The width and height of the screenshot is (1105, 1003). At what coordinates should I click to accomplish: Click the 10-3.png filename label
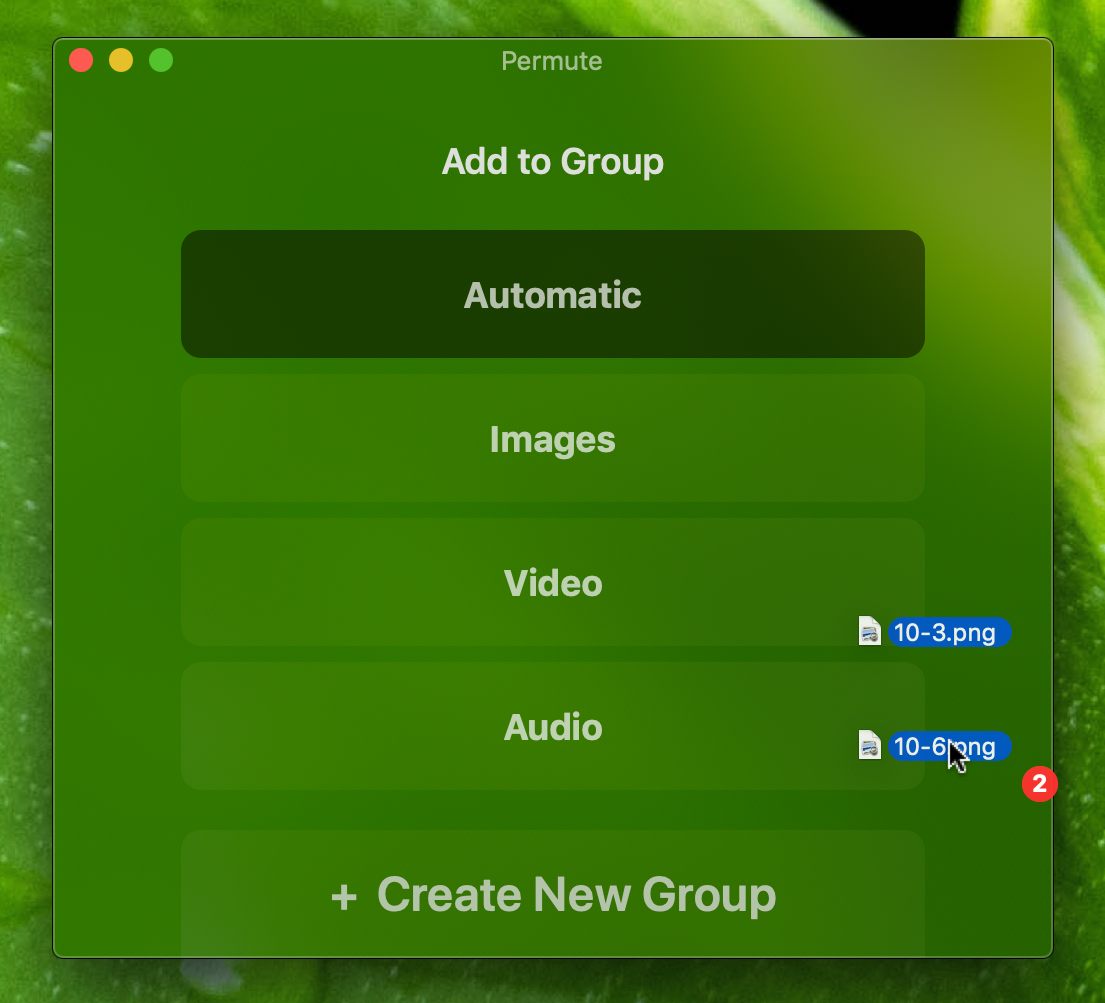tap(949, 632)
